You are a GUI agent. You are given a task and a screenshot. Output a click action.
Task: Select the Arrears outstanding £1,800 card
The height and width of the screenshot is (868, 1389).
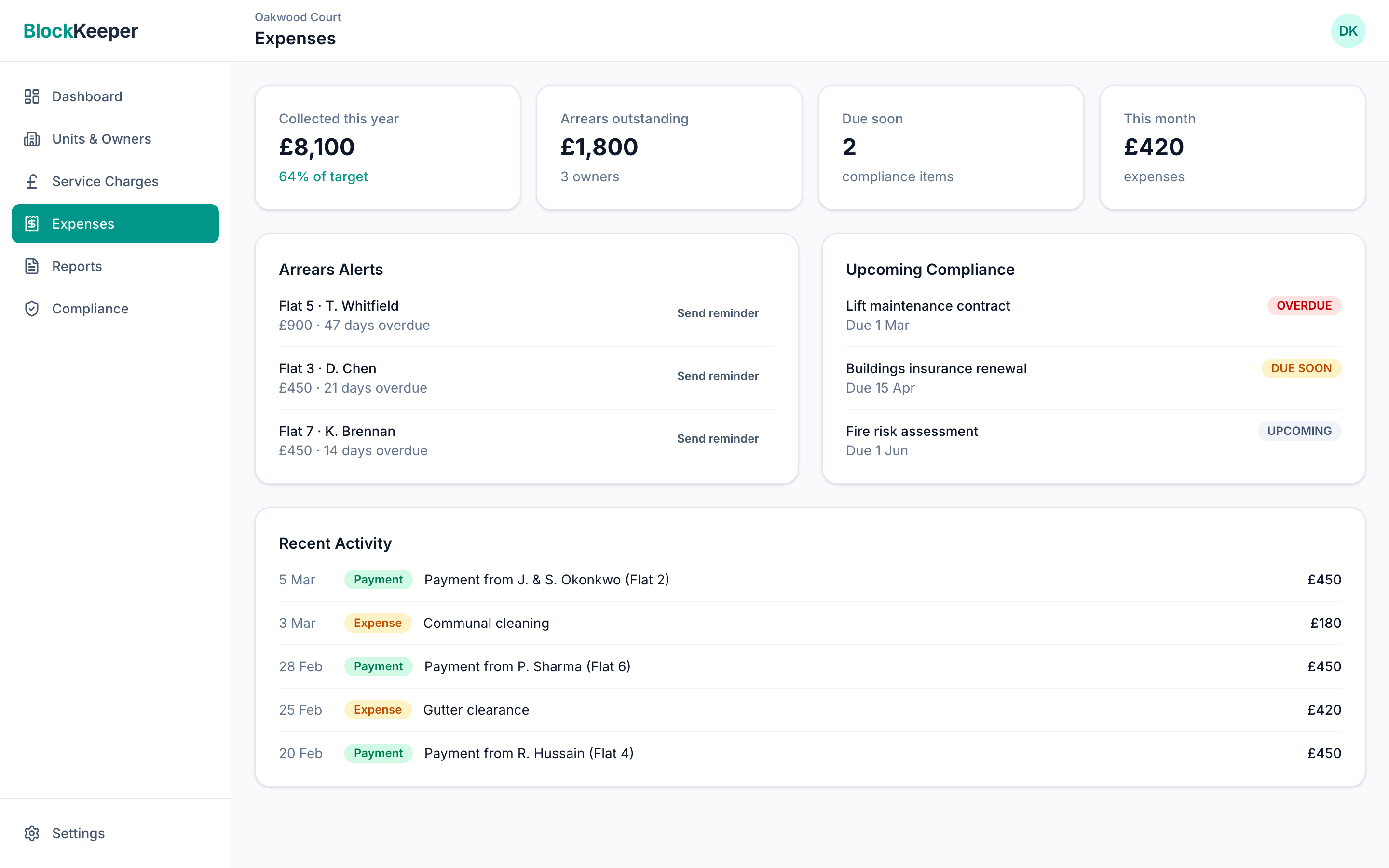[668, 148]
